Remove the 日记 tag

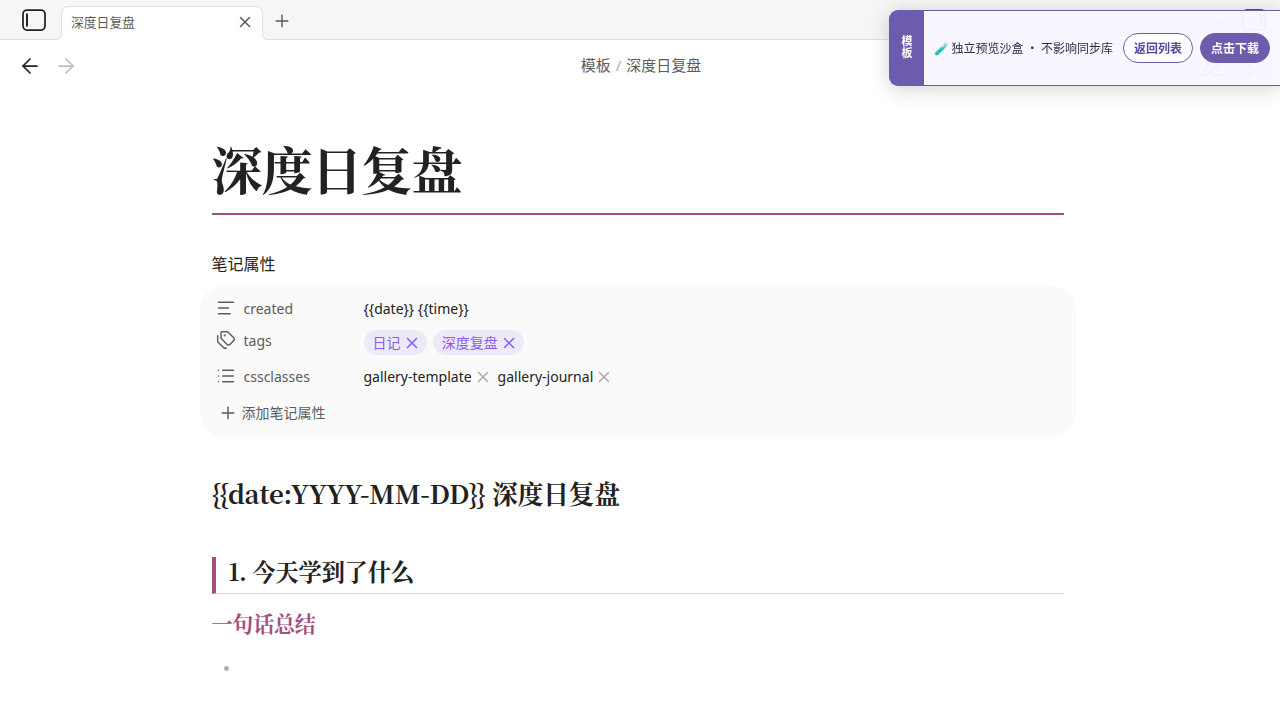pos(412,343)
